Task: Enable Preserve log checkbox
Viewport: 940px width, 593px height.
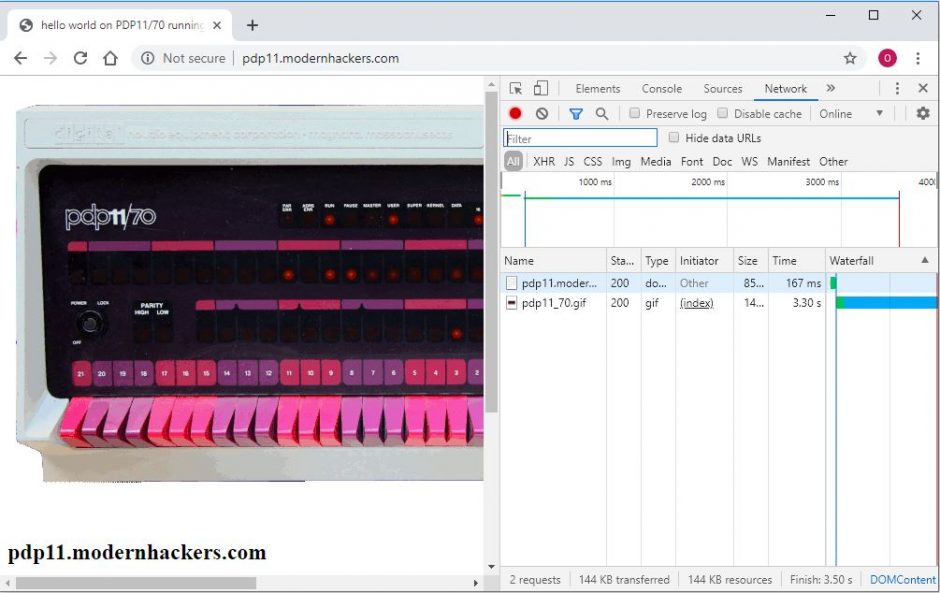Action: (x=634, y=113)
